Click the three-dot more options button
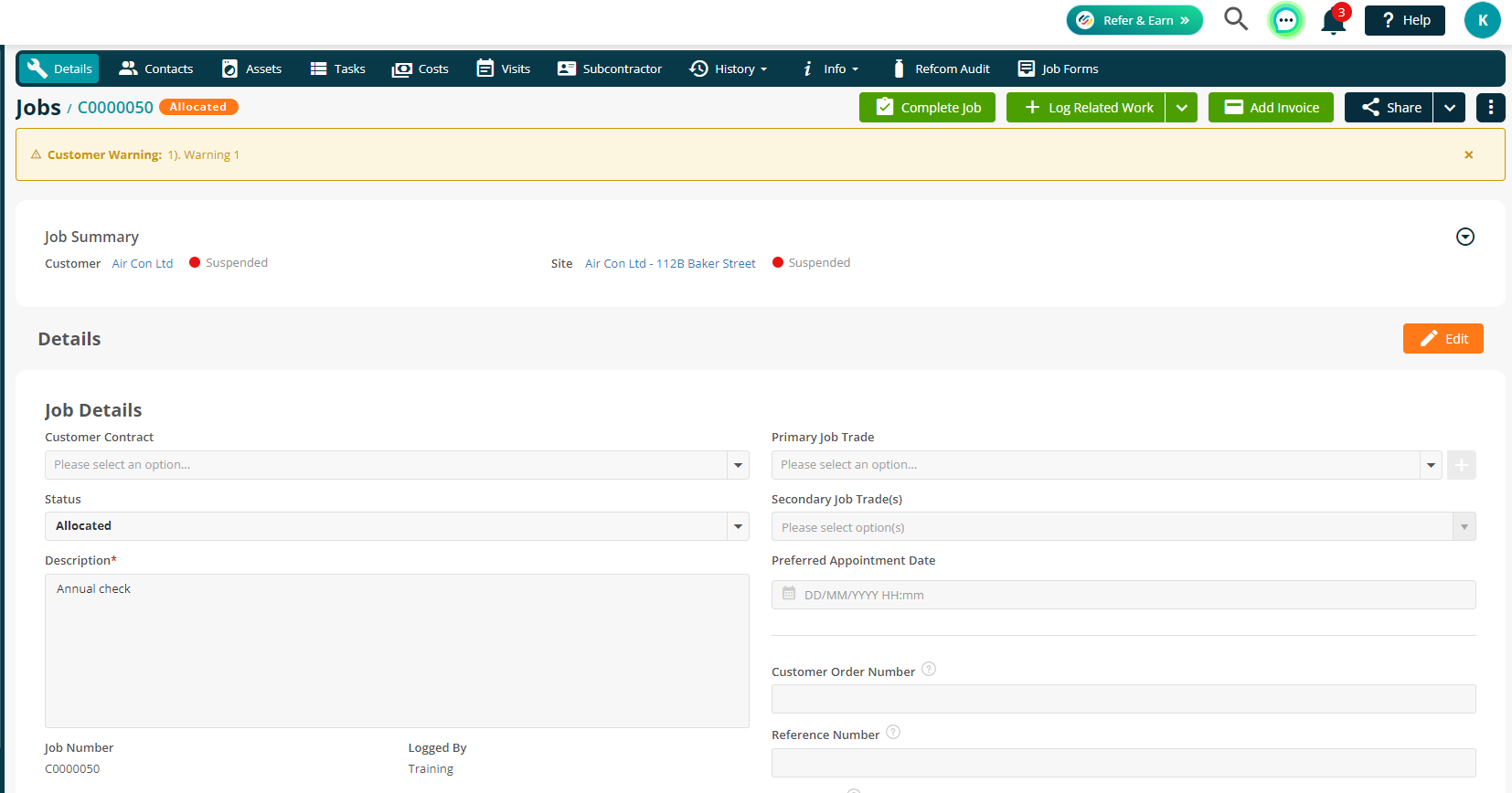 pos(1491,107)
